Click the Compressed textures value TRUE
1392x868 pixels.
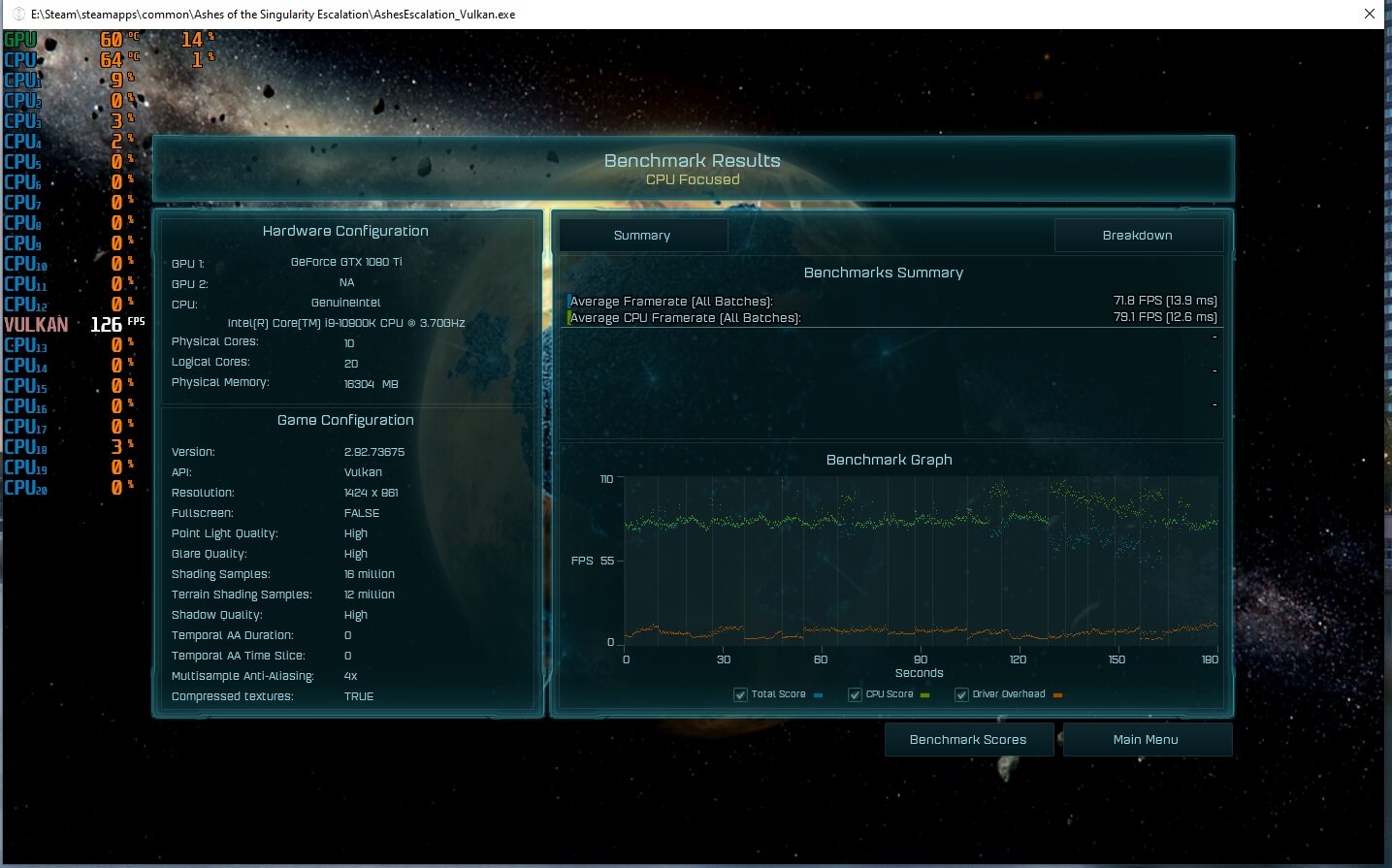click(359, 696)
